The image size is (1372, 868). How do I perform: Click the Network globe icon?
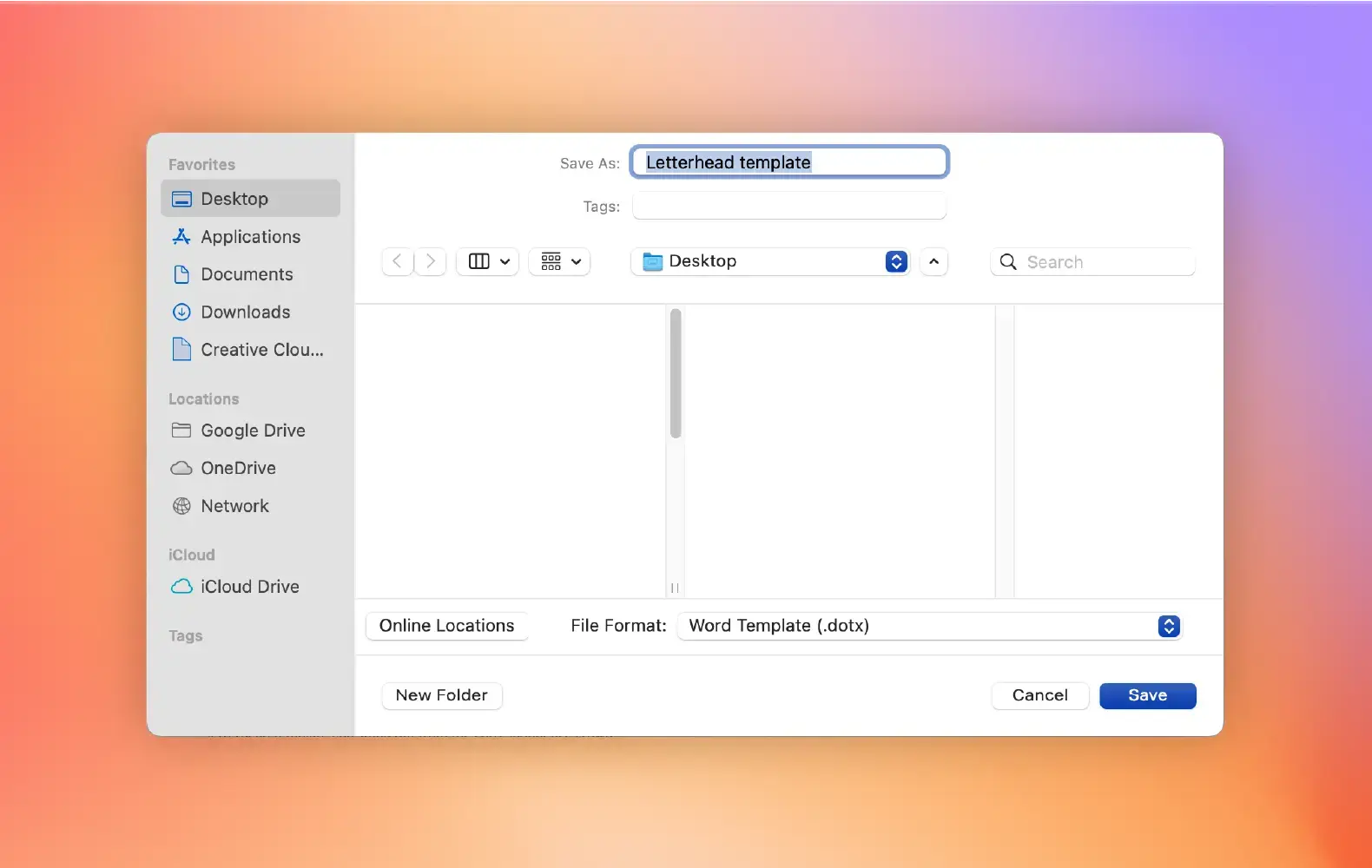(x=181, y=506)
